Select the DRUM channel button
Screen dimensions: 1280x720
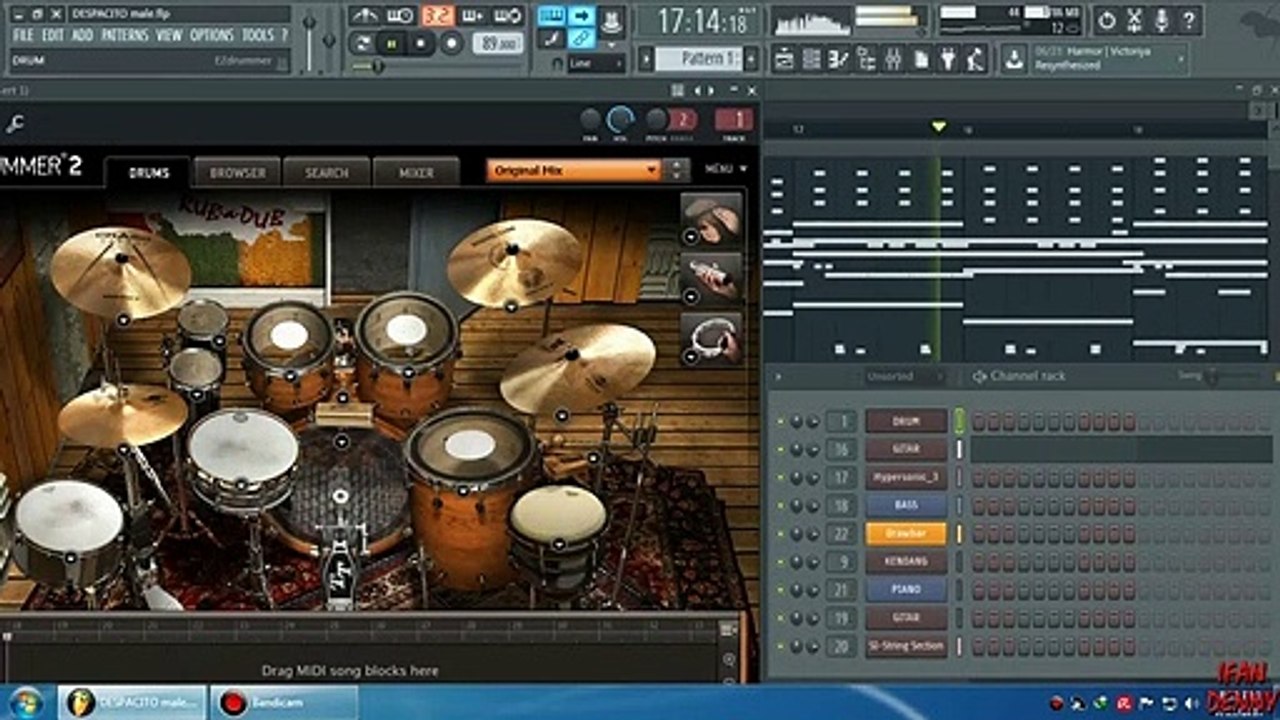(x=906, y=421)
